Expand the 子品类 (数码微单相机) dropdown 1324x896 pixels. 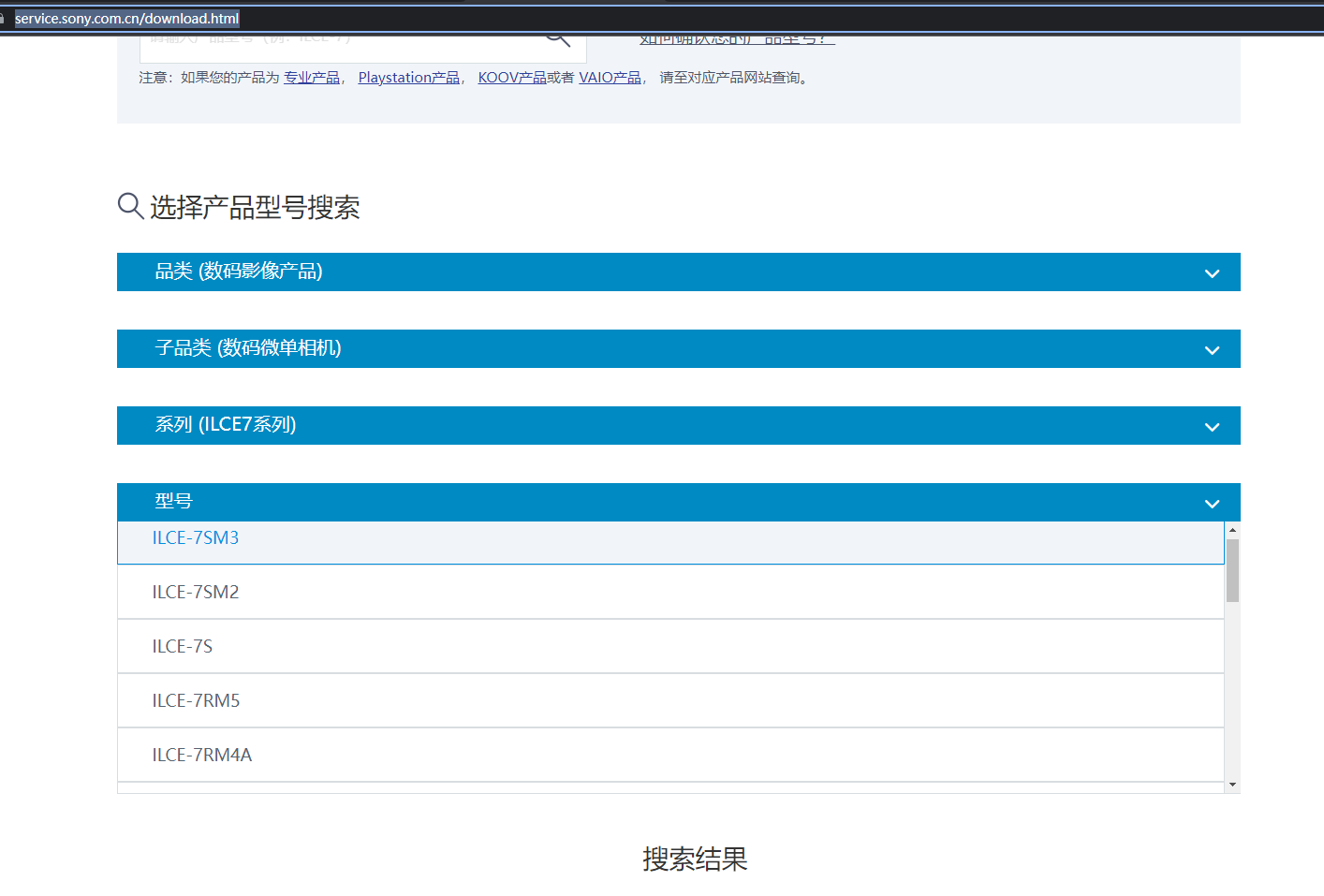point(679,348)
